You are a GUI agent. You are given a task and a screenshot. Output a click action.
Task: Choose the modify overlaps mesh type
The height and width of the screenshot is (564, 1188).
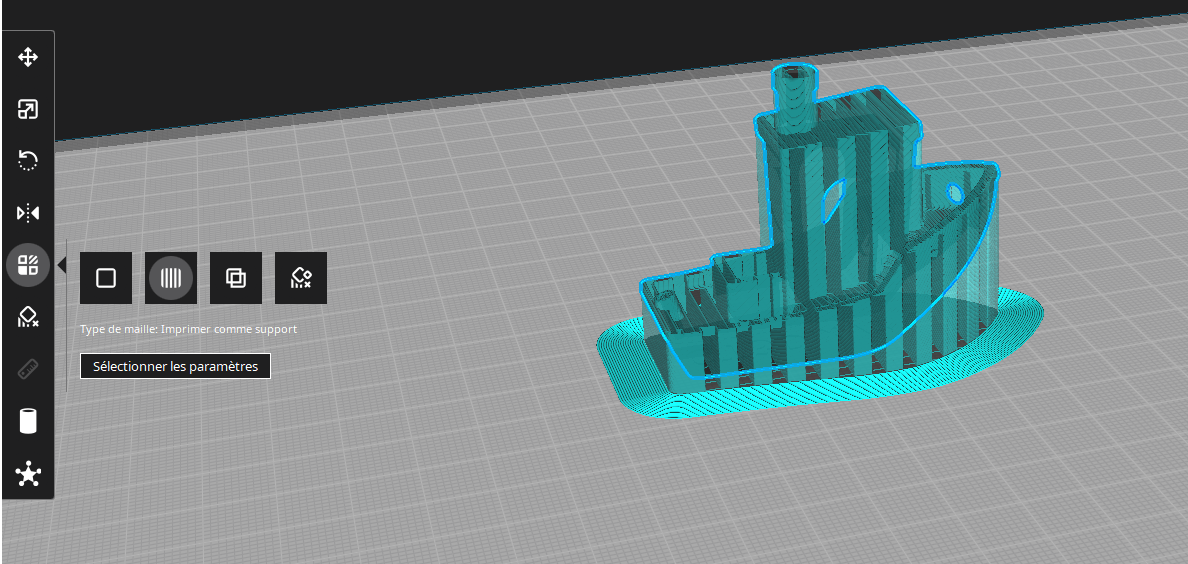236,278
